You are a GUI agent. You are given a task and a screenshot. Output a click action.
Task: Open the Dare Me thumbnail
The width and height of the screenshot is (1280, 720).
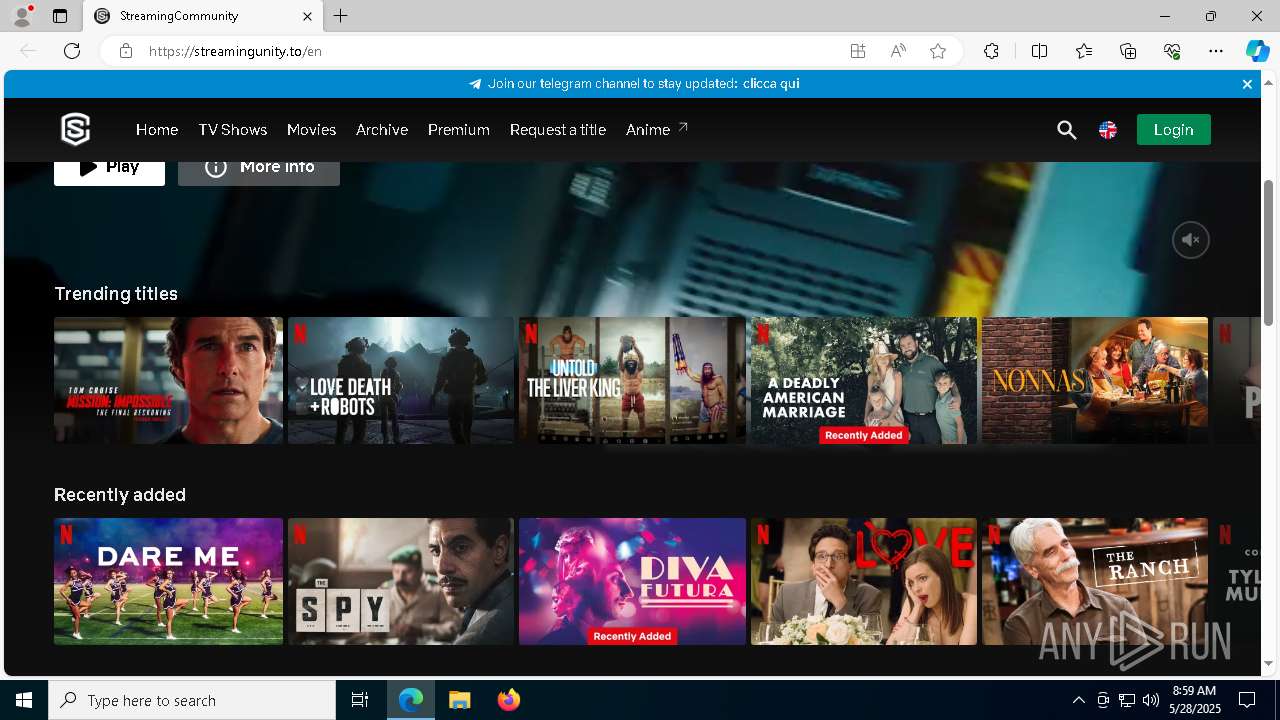pyautogui.click(x=168, y=581)
